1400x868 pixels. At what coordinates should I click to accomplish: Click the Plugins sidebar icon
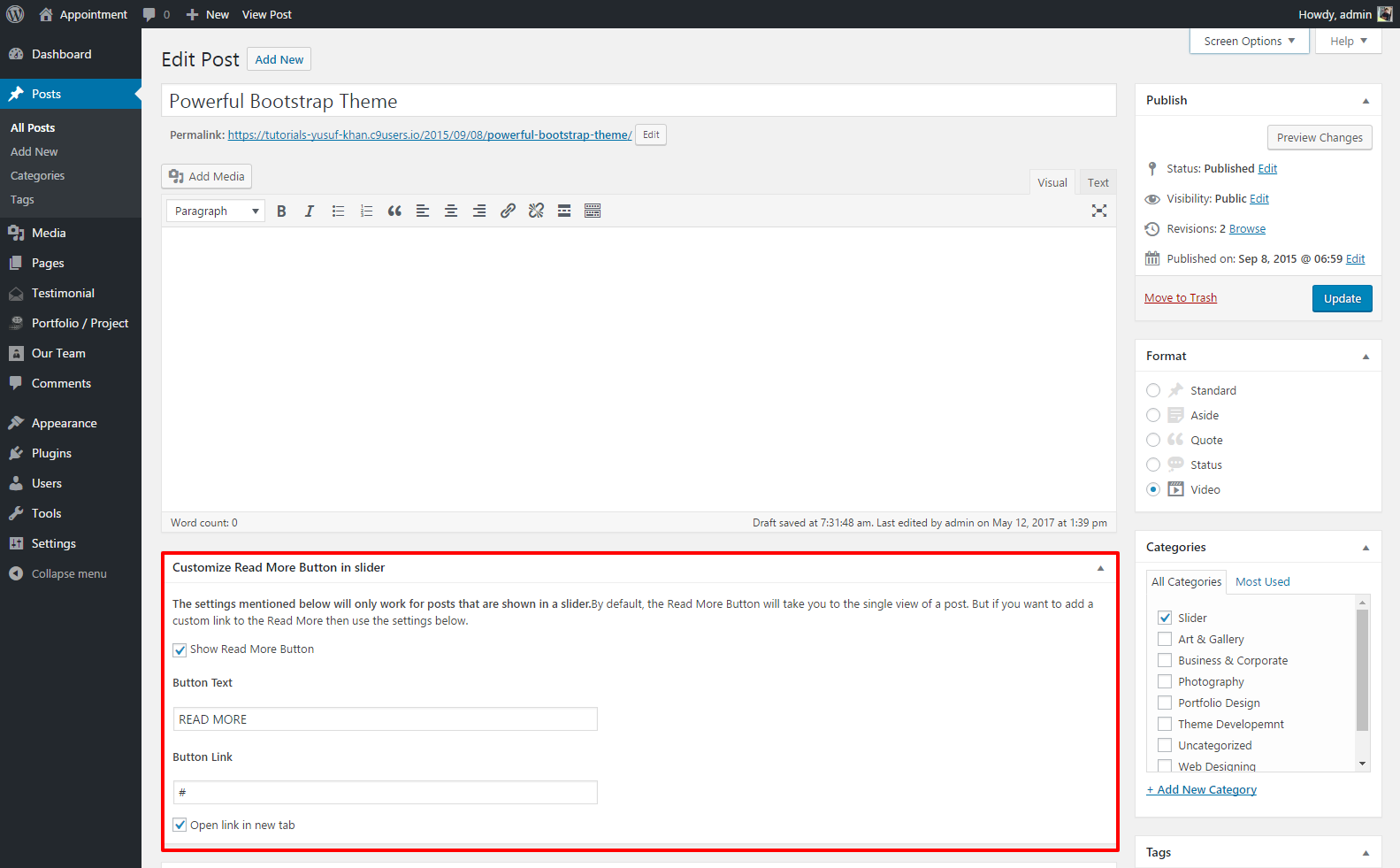pyautogui.click(x=16, y=453)
